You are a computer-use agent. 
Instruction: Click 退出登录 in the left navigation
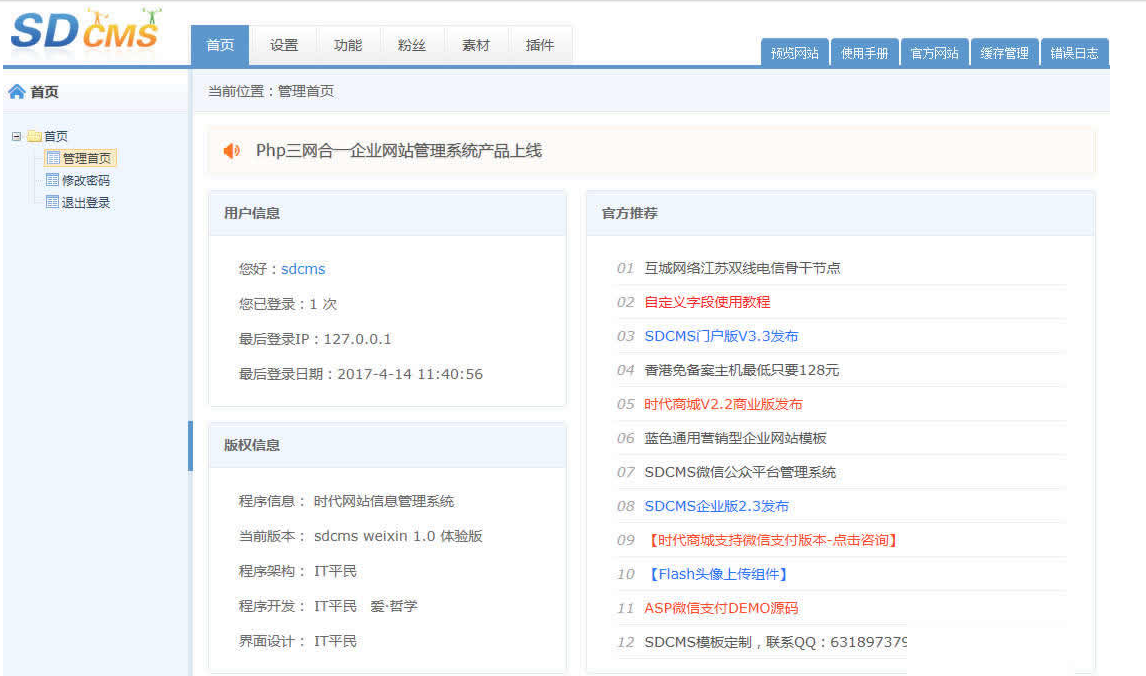[x=81, y=201]
